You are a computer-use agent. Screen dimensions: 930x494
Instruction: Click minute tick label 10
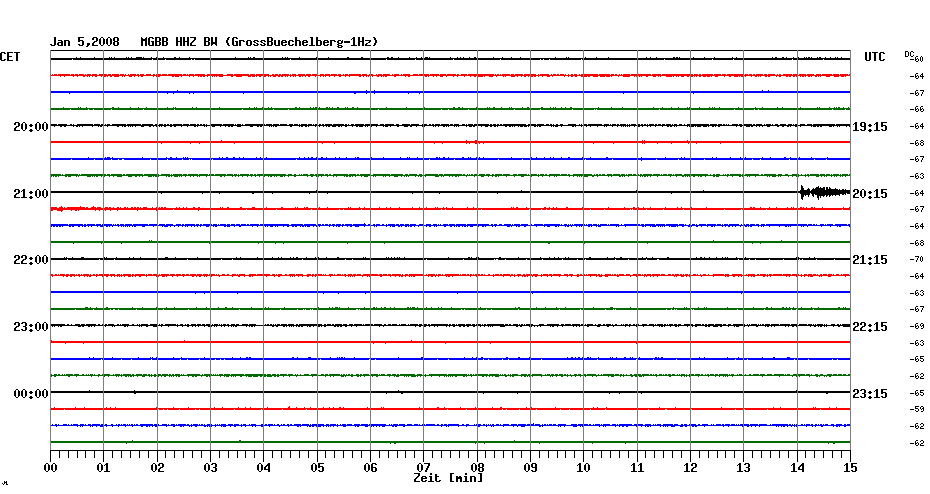pyautogui.click(x=584, y=468)
